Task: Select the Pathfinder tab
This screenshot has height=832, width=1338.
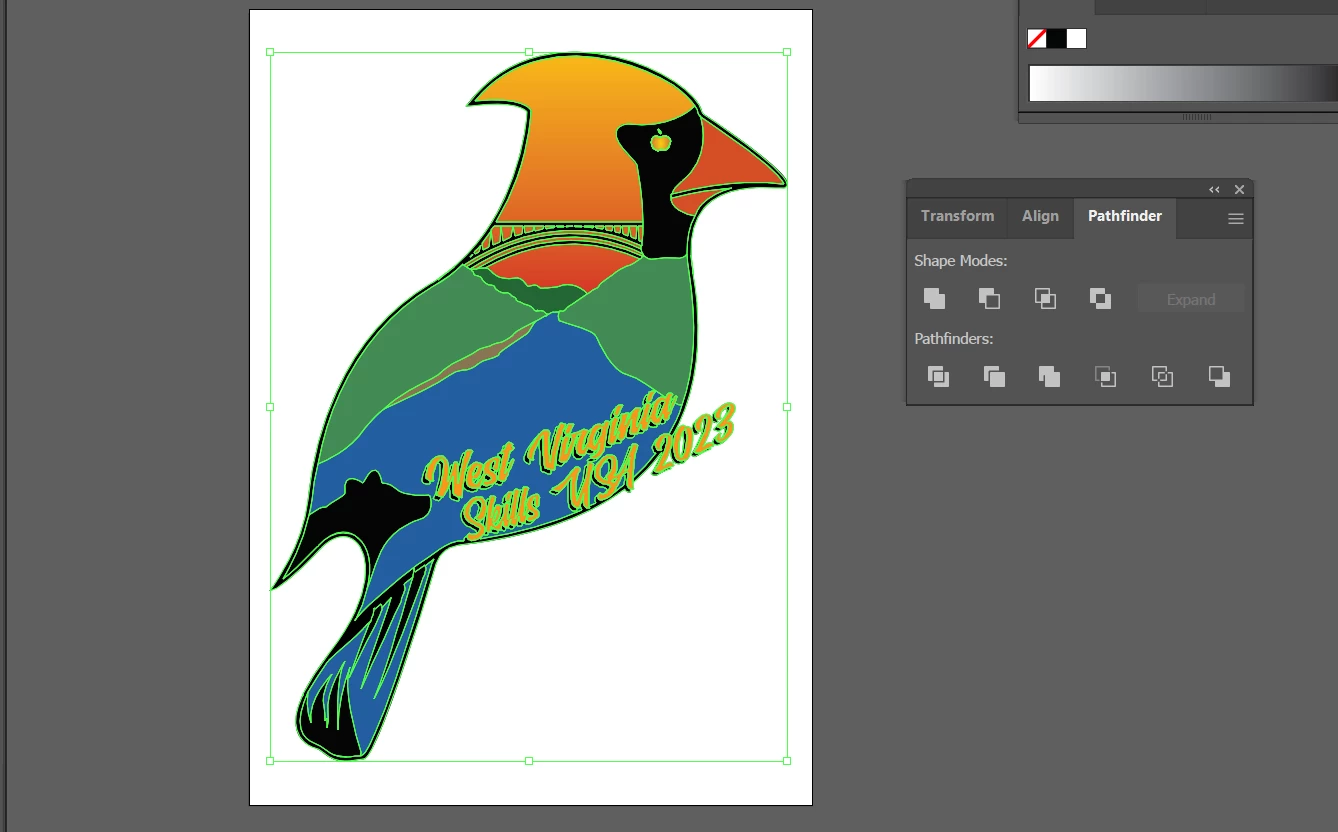Action: click(x=1125, y=216)
